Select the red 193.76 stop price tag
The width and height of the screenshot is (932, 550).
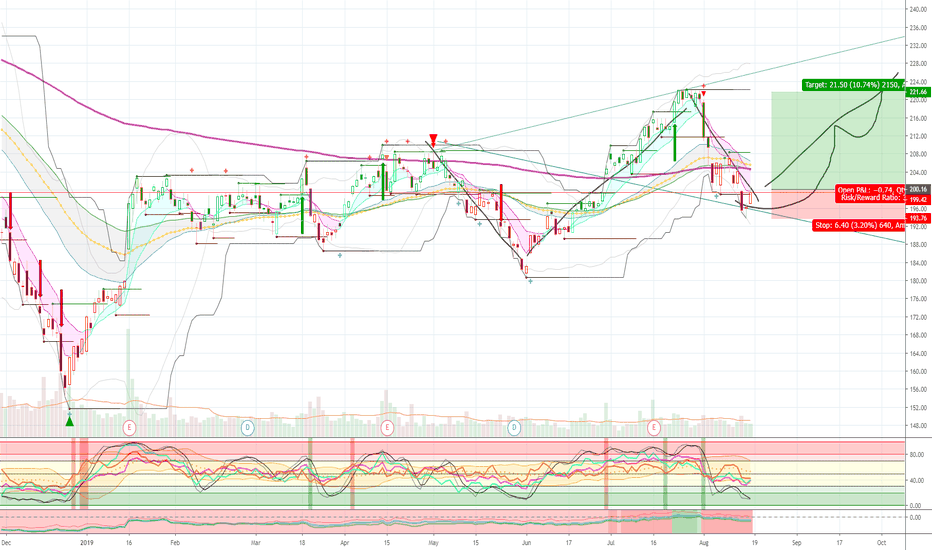[918, 218]
